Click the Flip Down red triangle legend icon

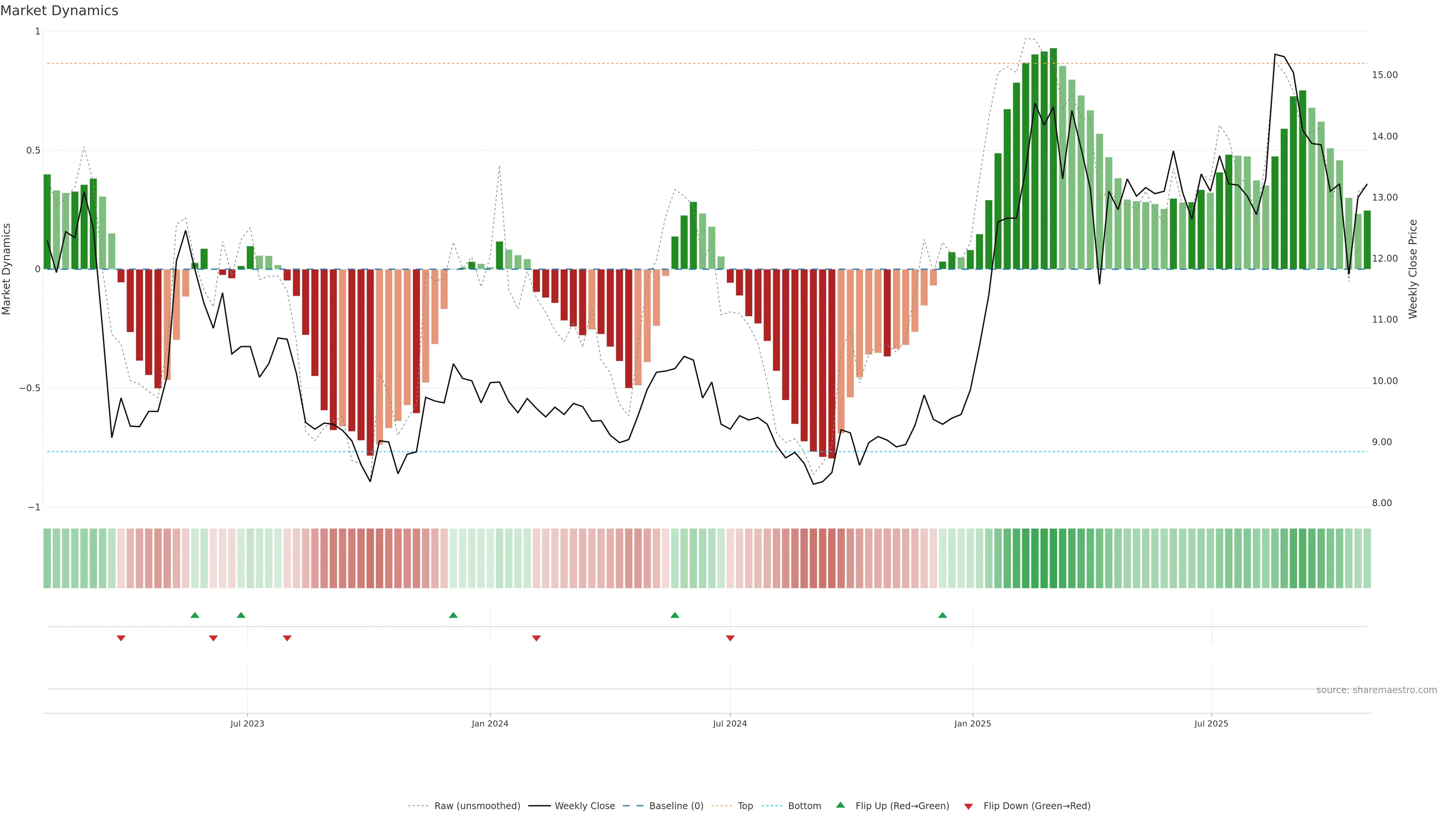968,806
